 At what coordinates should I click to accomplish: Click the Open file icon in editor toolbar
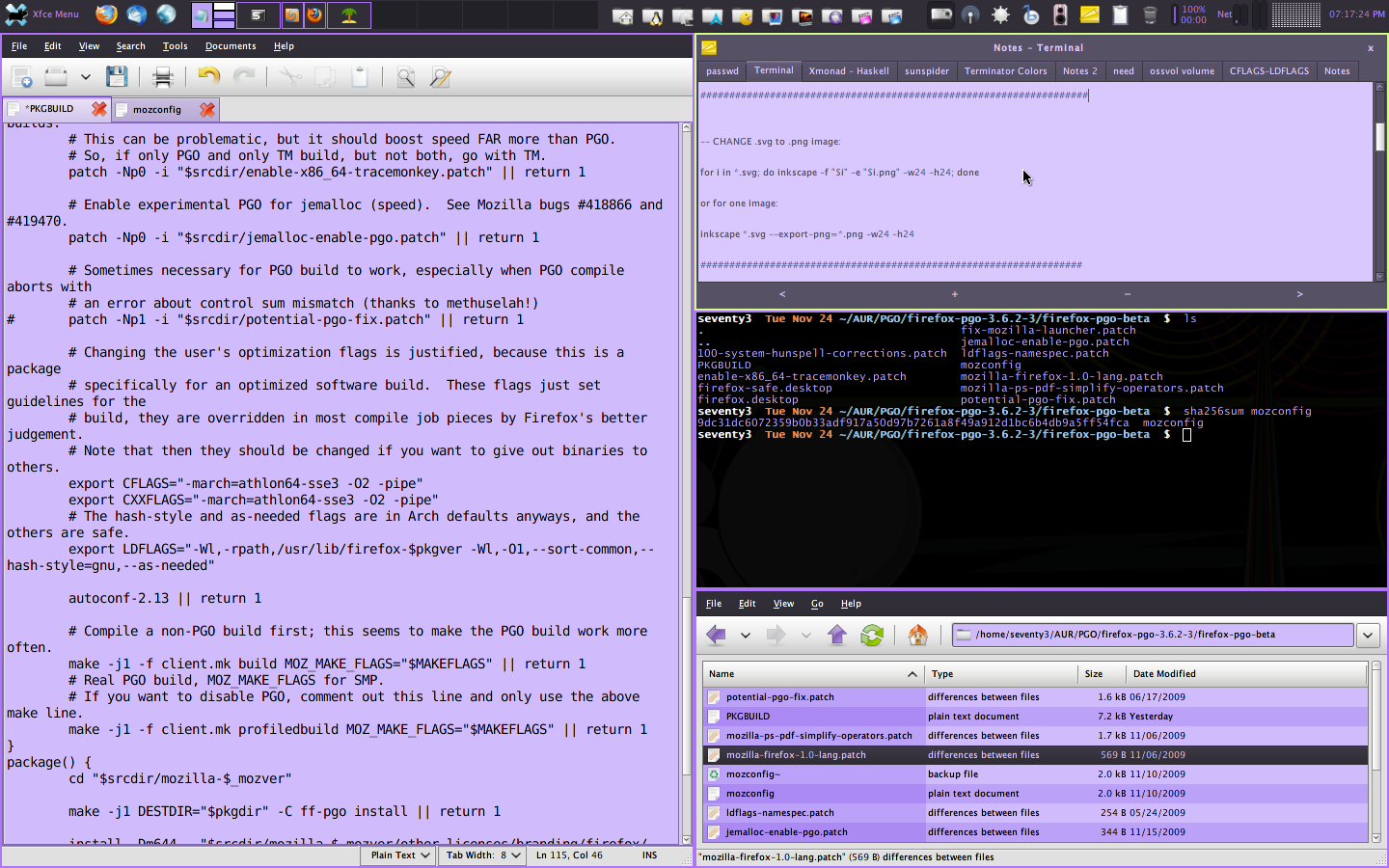click(x=56, y=77)
